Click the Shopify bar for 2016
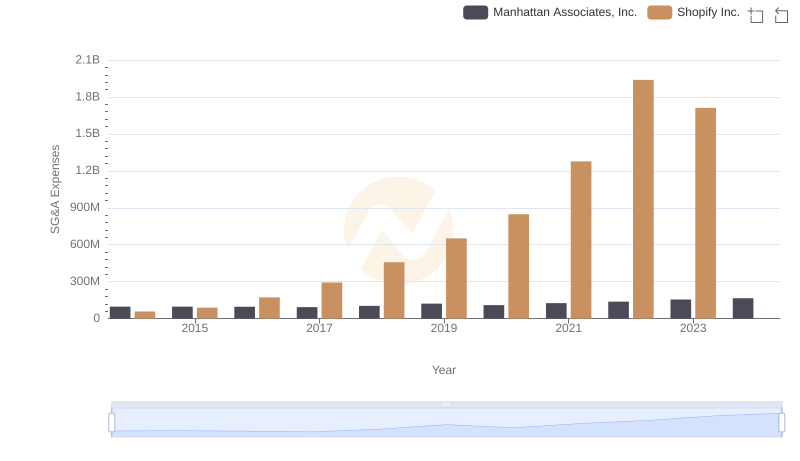 269,308
